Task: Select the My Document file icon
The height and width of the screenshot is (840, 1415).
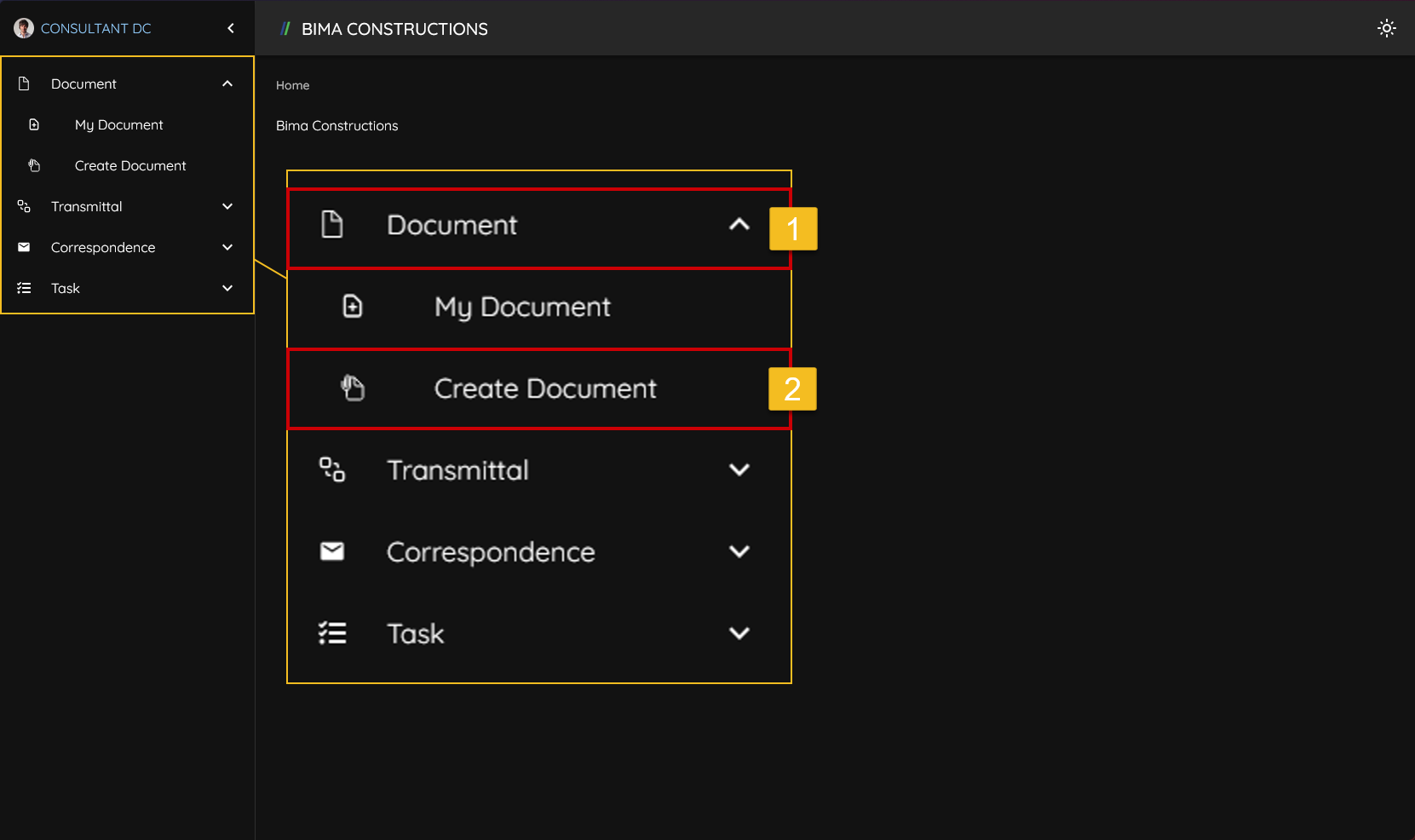Action: [x=34, y=124]
